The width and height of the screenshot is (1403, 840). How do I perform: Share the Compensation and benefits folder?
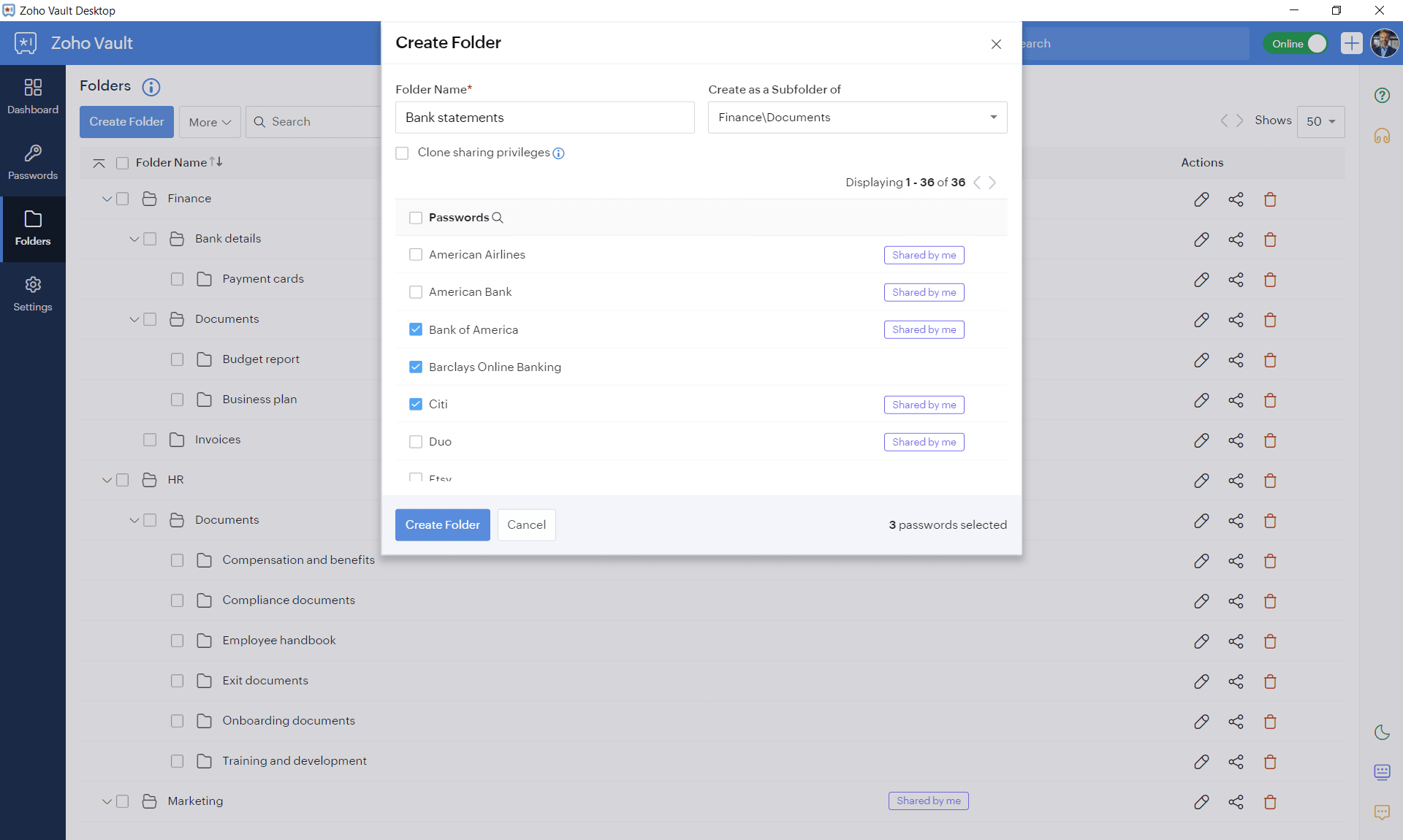pyautogui.click(x=1236, y=561)
